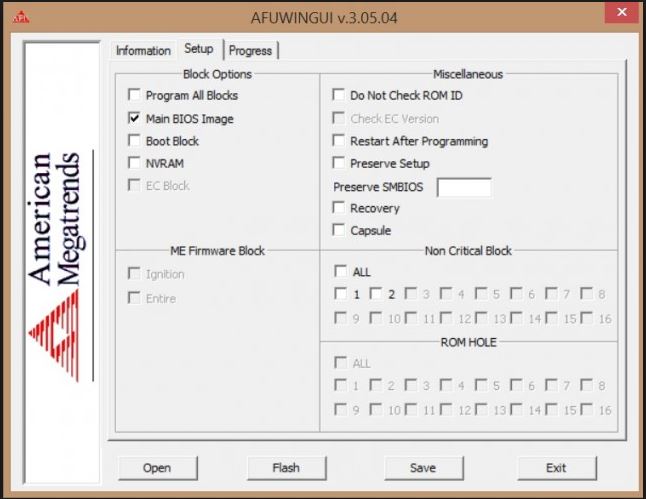Click the Ignition checkbox under ME Firmware
This screenshot has height=499, width=646.
click(134, 273)
